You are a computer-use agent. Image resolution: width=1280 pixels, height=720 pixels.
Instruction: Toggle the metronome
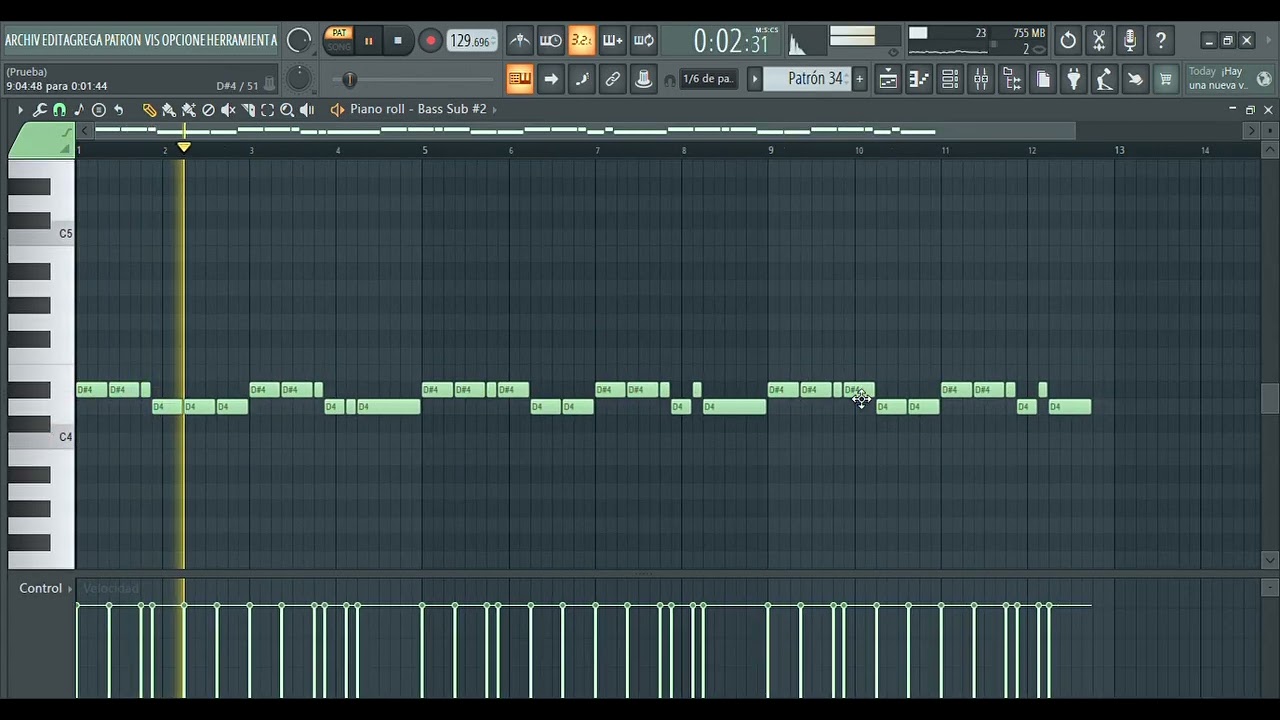point(520,41)
